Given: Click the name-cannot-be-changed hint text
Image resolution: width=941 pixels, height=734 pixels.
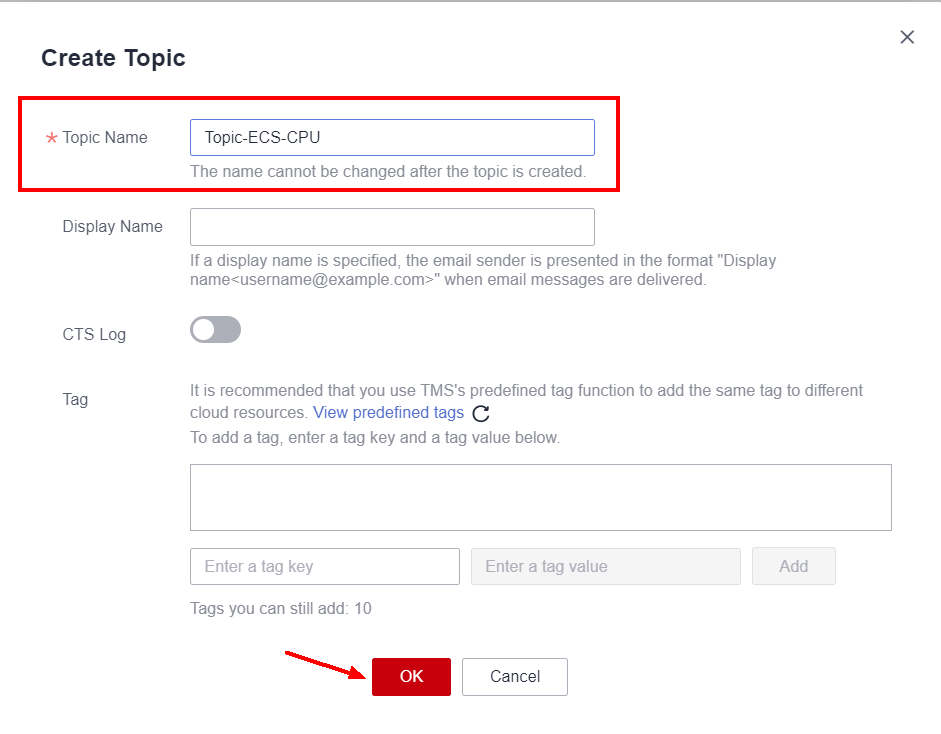Looking at the screenshot, I should click(387, 171).
